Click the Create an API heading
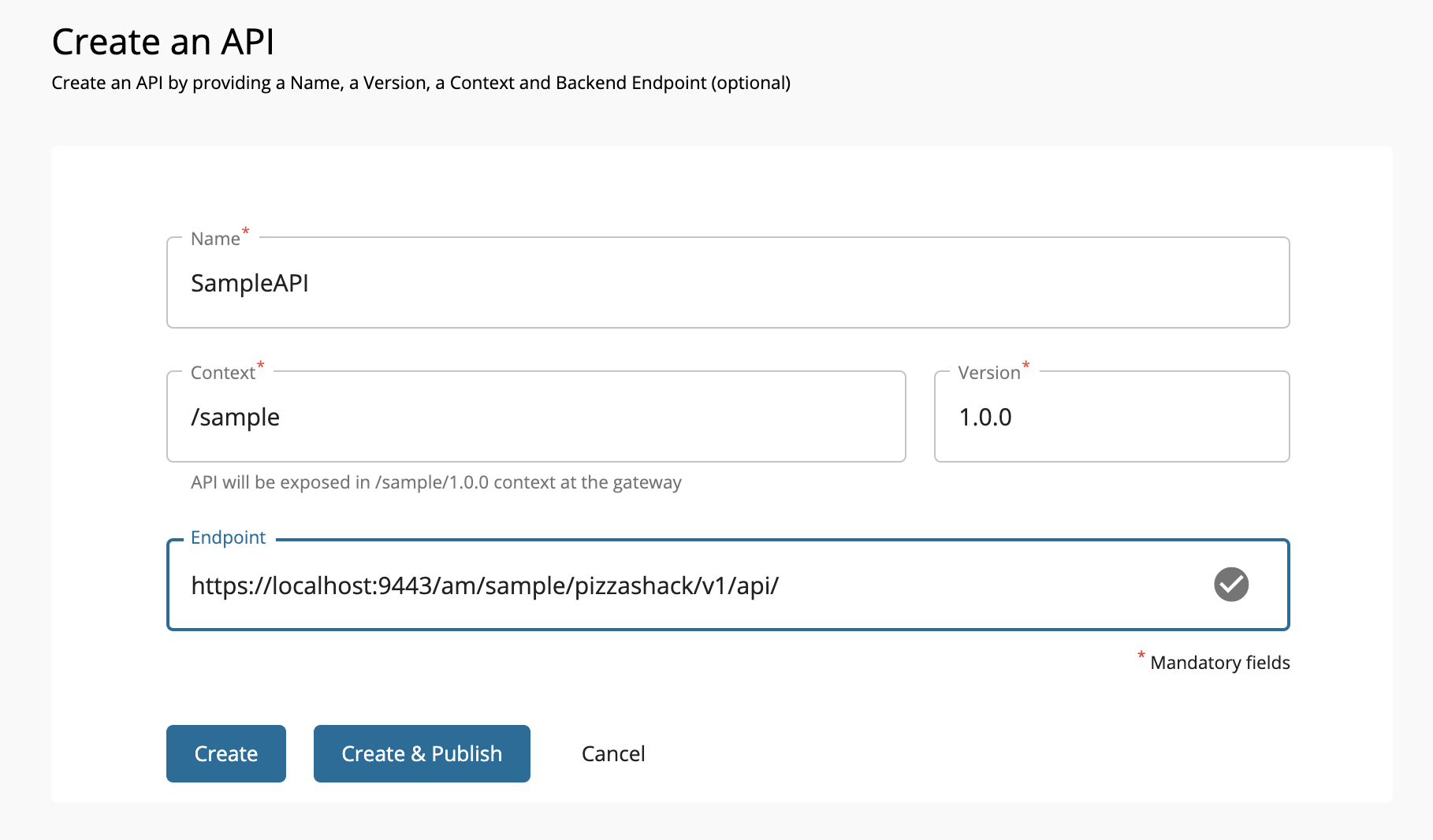Screen dimensions: 1433x840 click(x=162, y=42)
